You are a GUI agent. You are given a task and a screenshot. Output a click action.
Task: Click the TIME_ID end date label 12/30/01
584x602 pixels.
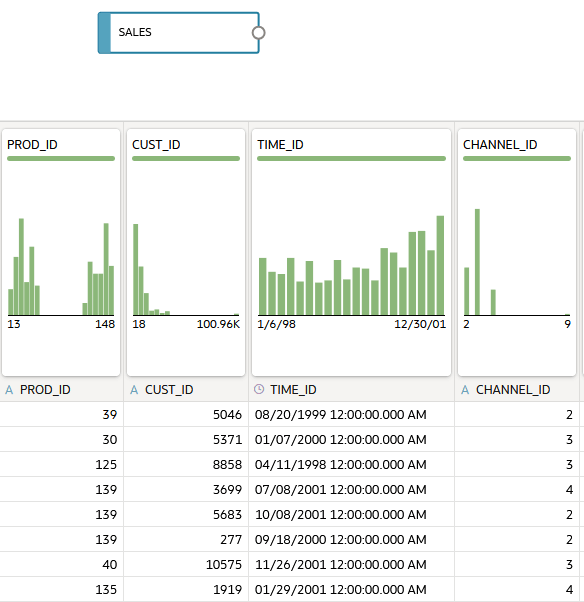[x=420, y=324]
